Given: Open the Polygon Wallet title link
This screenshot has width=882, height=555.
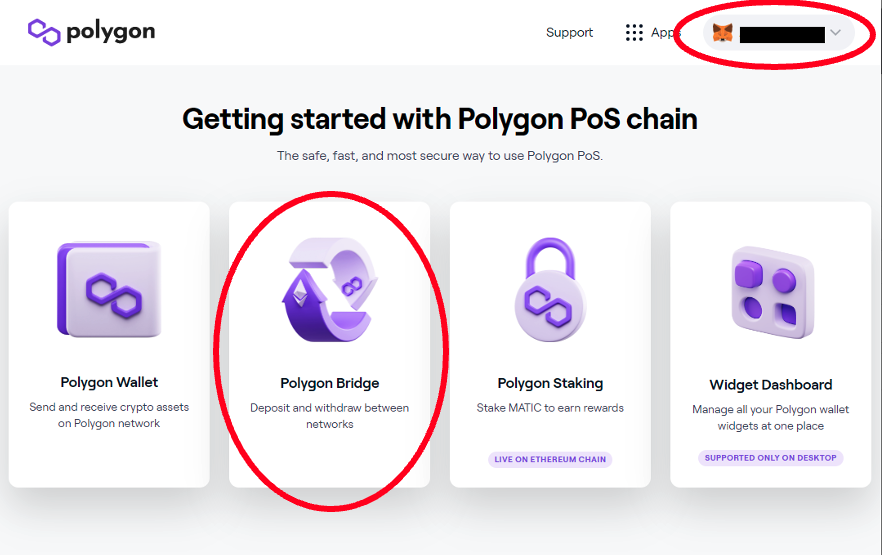Looking at the screenshot, I should click(109, 382).
